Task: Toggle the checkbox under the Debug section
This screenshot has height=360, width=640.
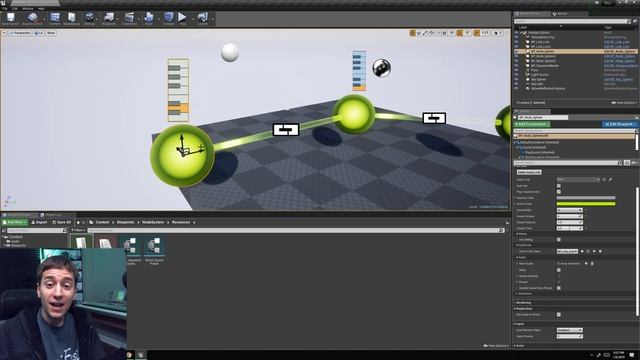Action: 559,240
